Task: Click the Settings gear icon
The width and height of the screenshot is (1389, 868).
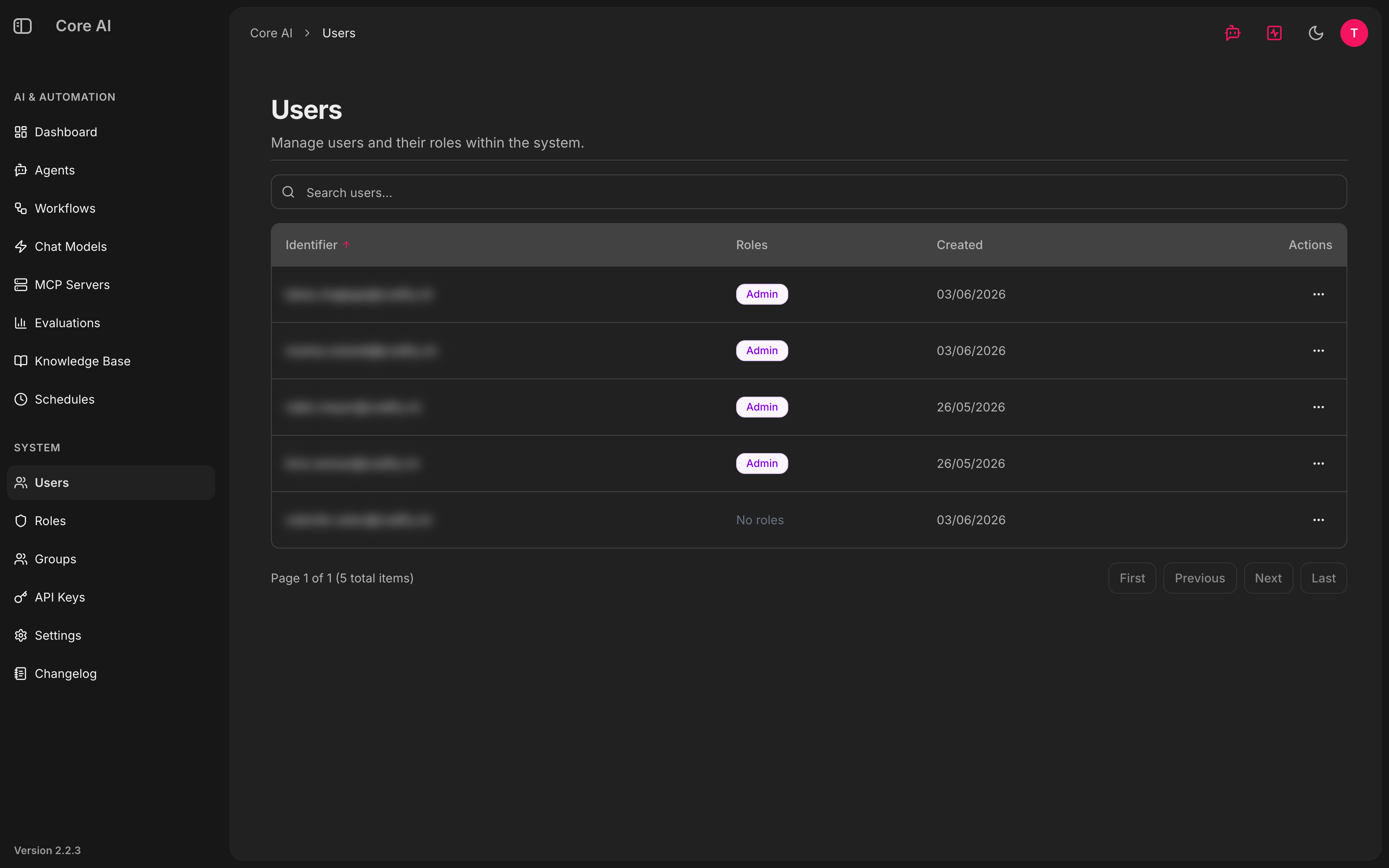Action: 21,635
